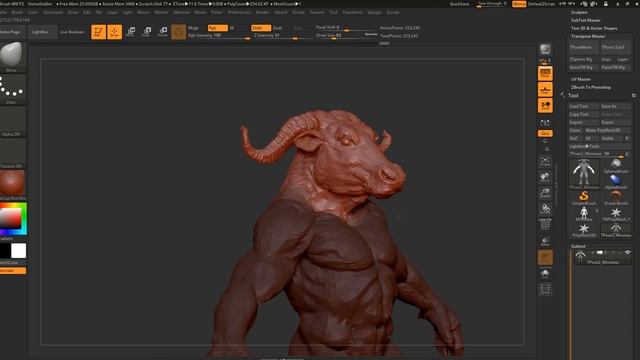The width and height of the screenshot is (640, 360).
Task: Toggle the orange Solo/Dynamic button on right shelf
Action: [x=545, y=258]
